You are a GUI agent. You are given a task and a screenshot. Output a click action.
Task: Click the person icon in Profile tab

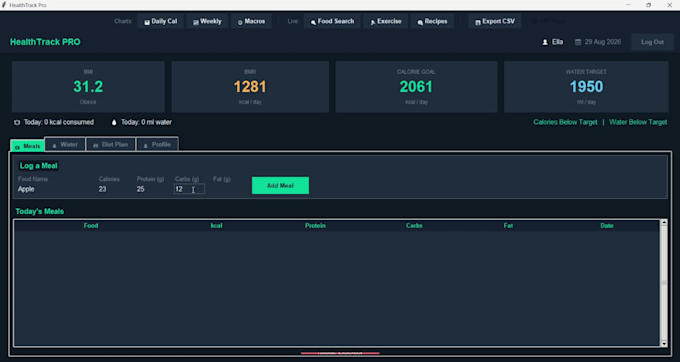pos(145,146)
